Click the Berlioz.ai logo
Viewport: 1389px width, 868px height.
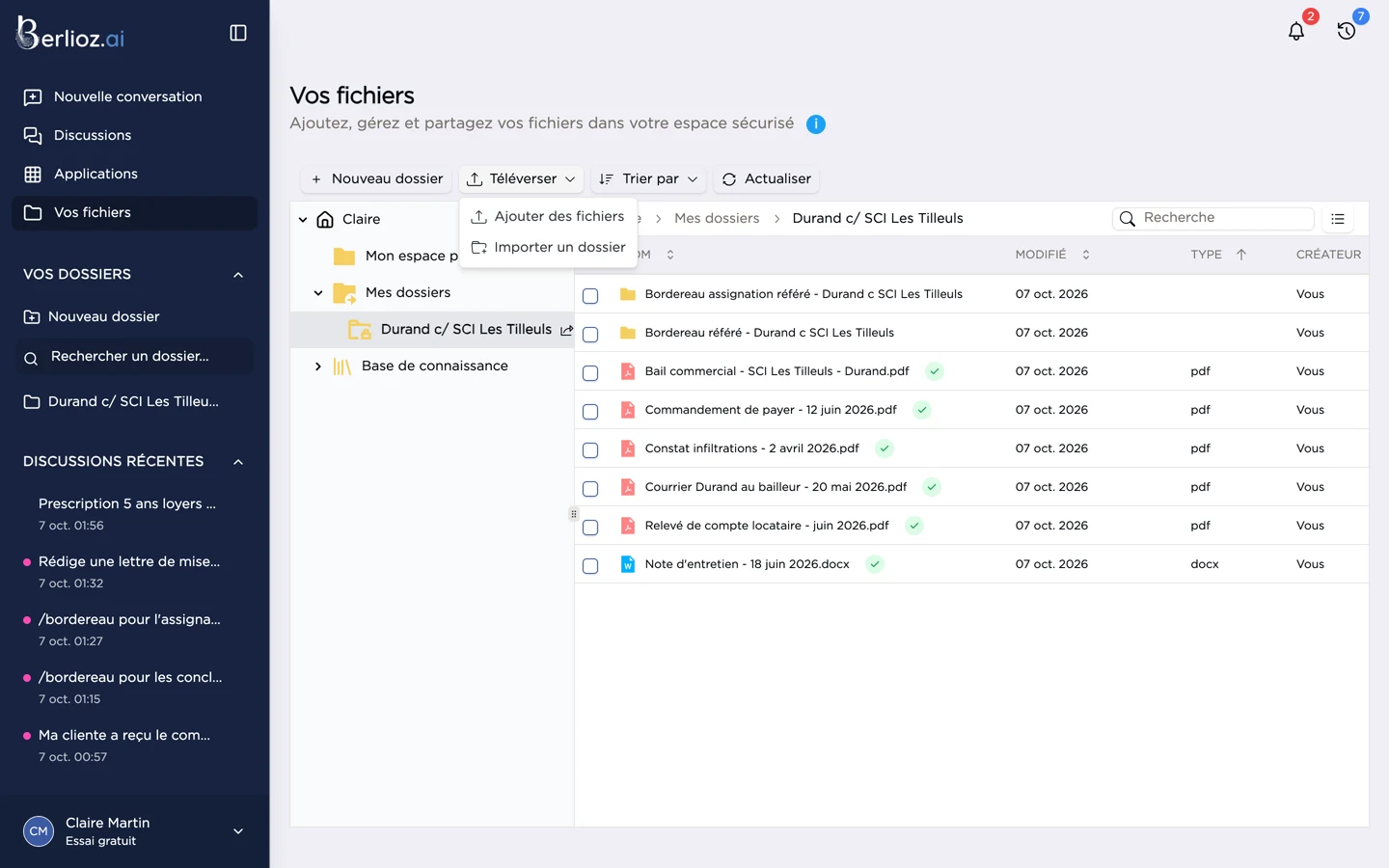tap(70, 35)
